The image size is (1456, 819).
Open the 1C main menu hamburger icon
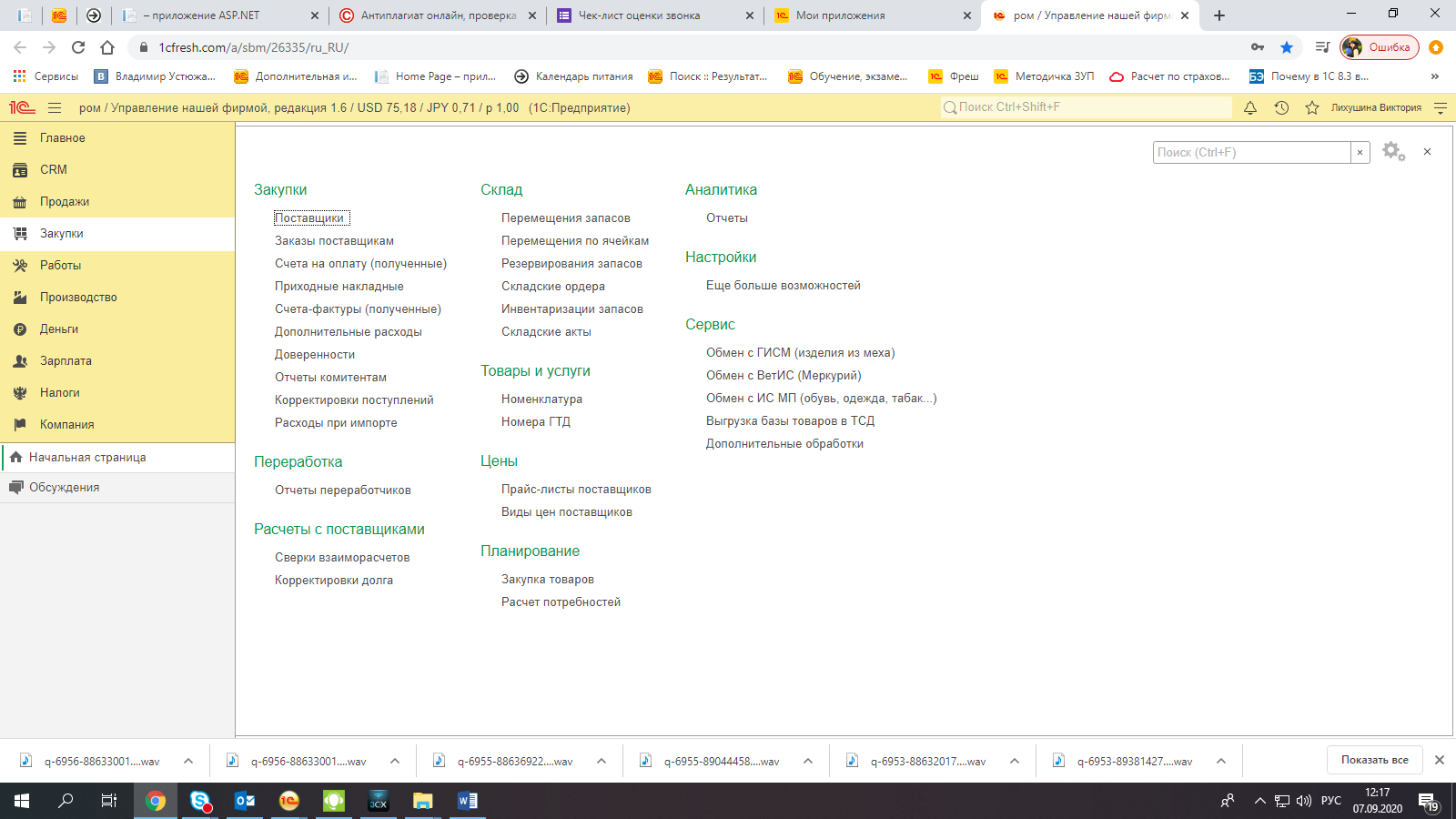coord(55,107)
